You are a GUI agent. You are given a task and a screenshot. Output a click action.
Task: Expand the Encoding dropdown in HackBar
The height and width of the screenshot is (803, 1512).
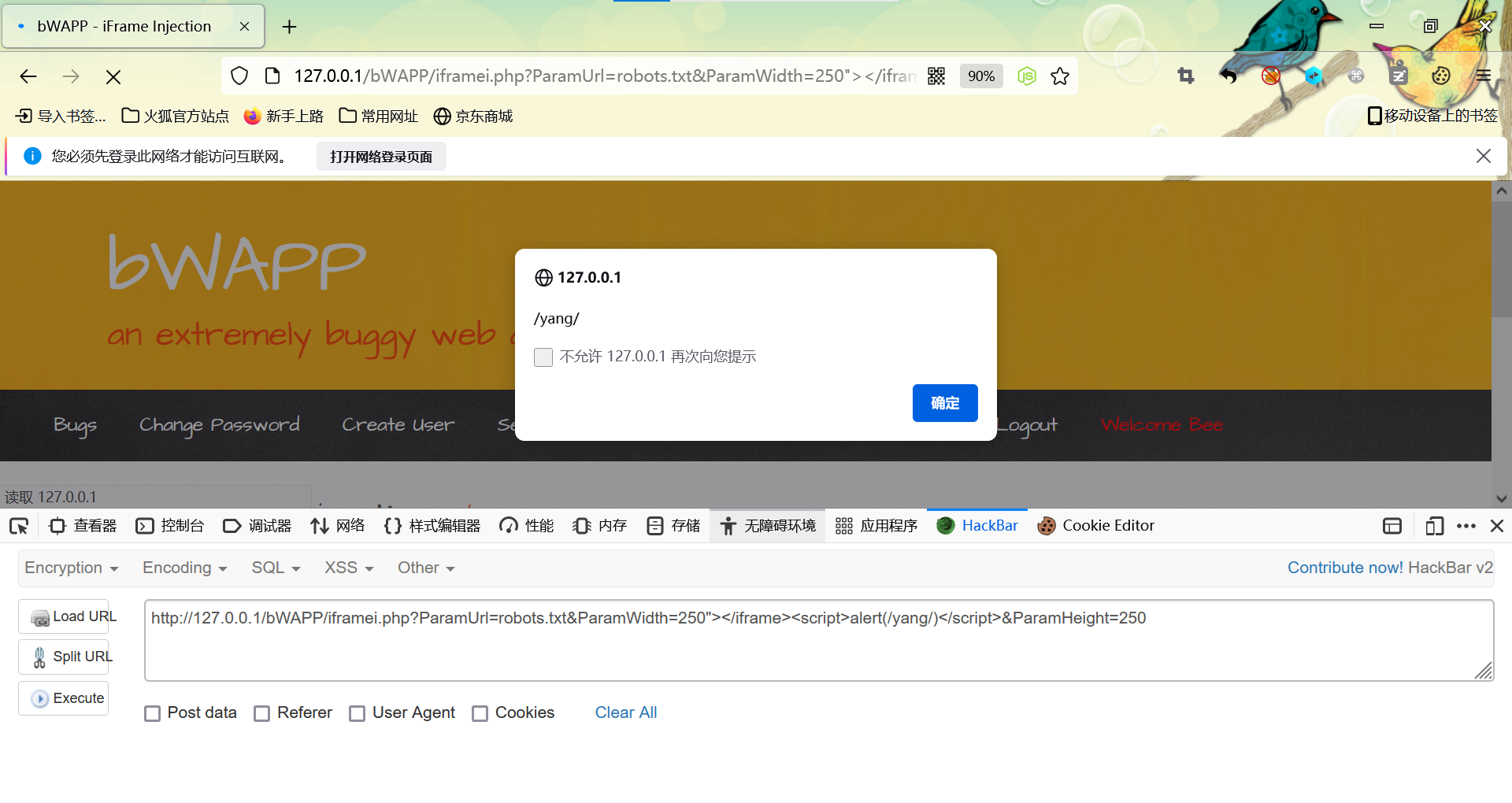[x=185, y=568]
